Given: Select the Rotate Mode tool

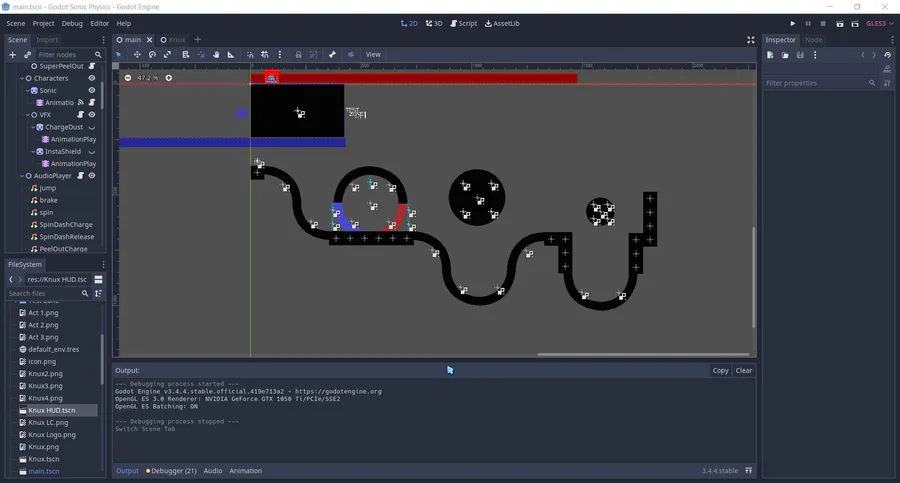Looking at the screenshot, I should pyautogui.click(x=152, y=55).
